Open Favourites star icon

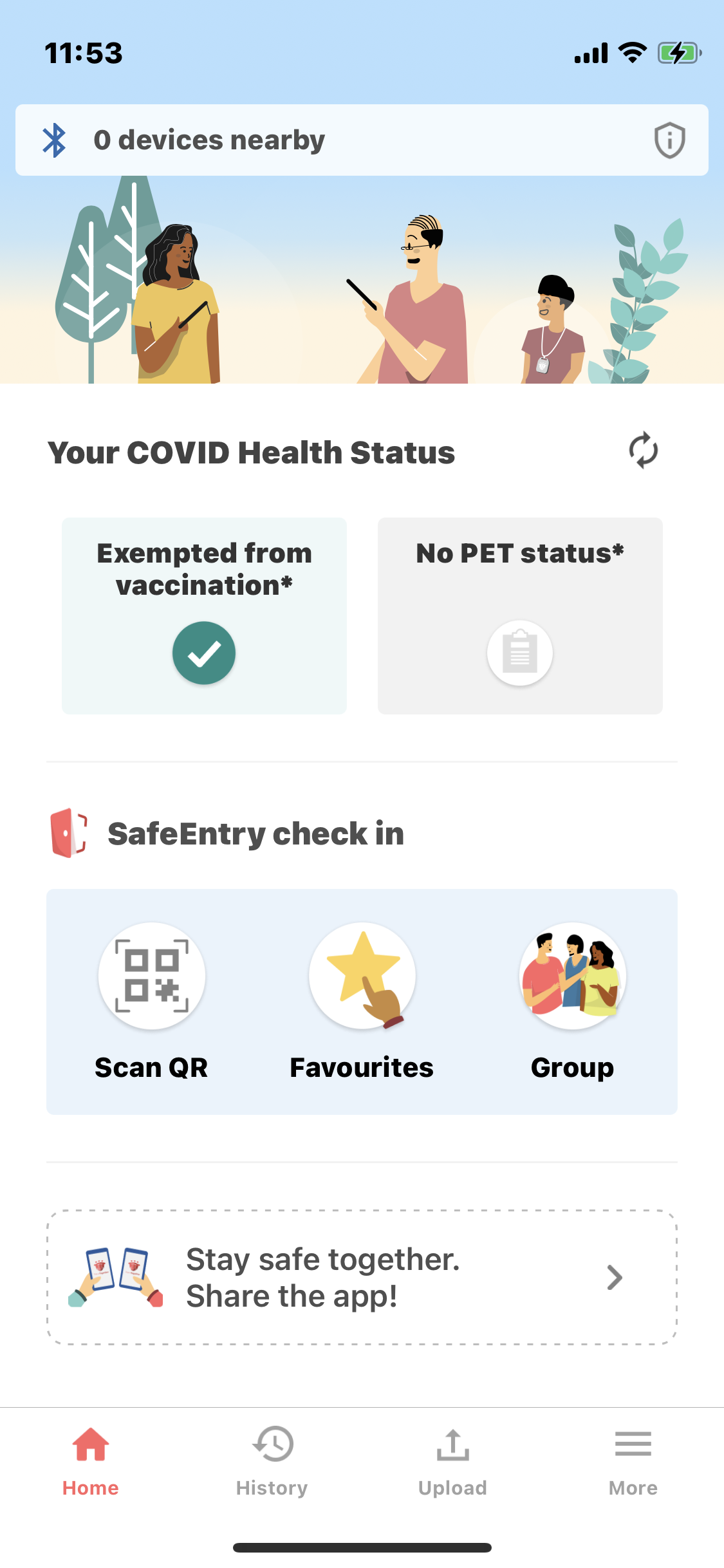click(x=362, y=976)
